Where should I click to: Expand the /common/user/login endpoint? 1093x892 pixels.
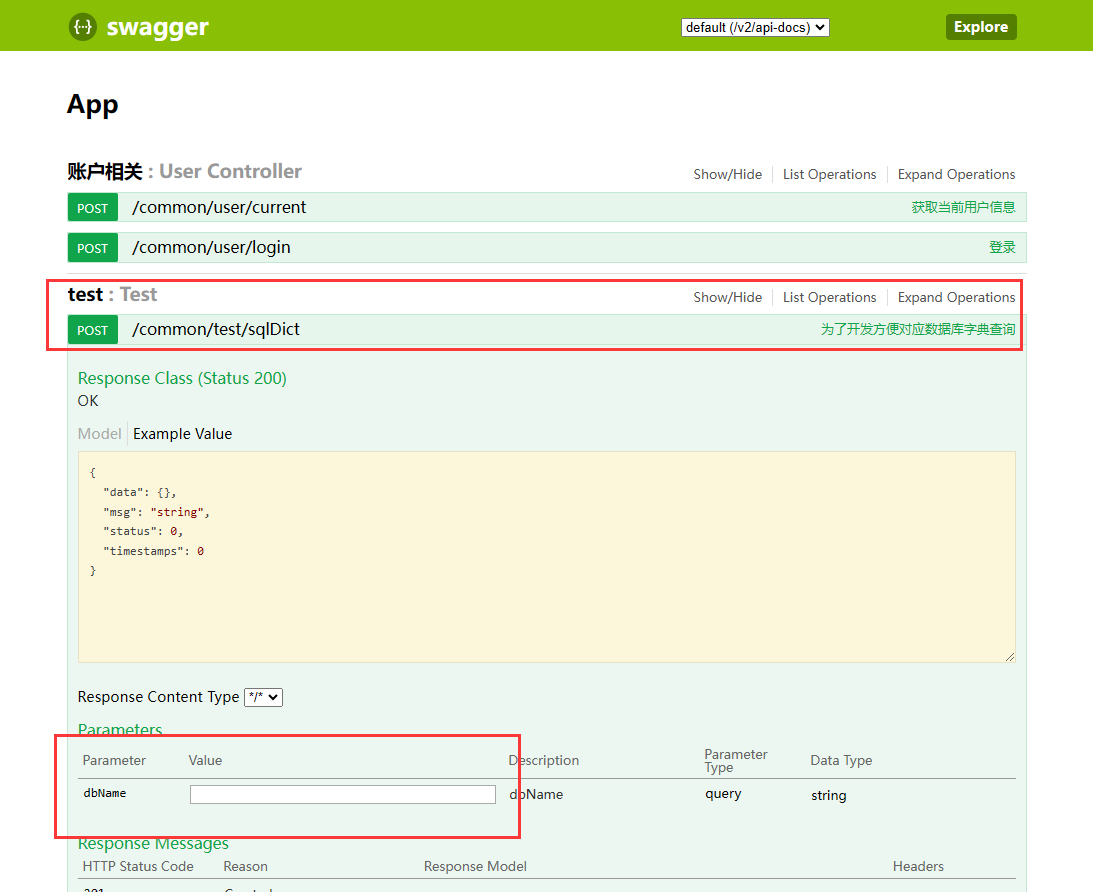point(211,248)
